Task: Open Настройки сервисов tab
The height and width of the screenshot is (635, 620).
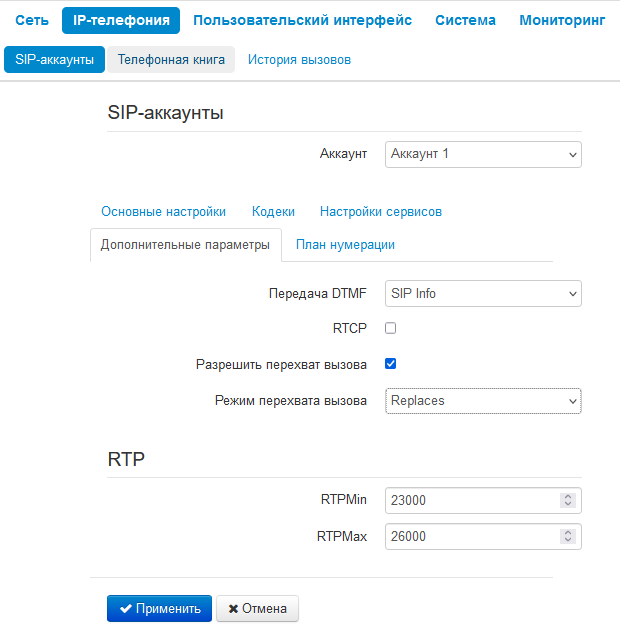Action: click(381, 211)
